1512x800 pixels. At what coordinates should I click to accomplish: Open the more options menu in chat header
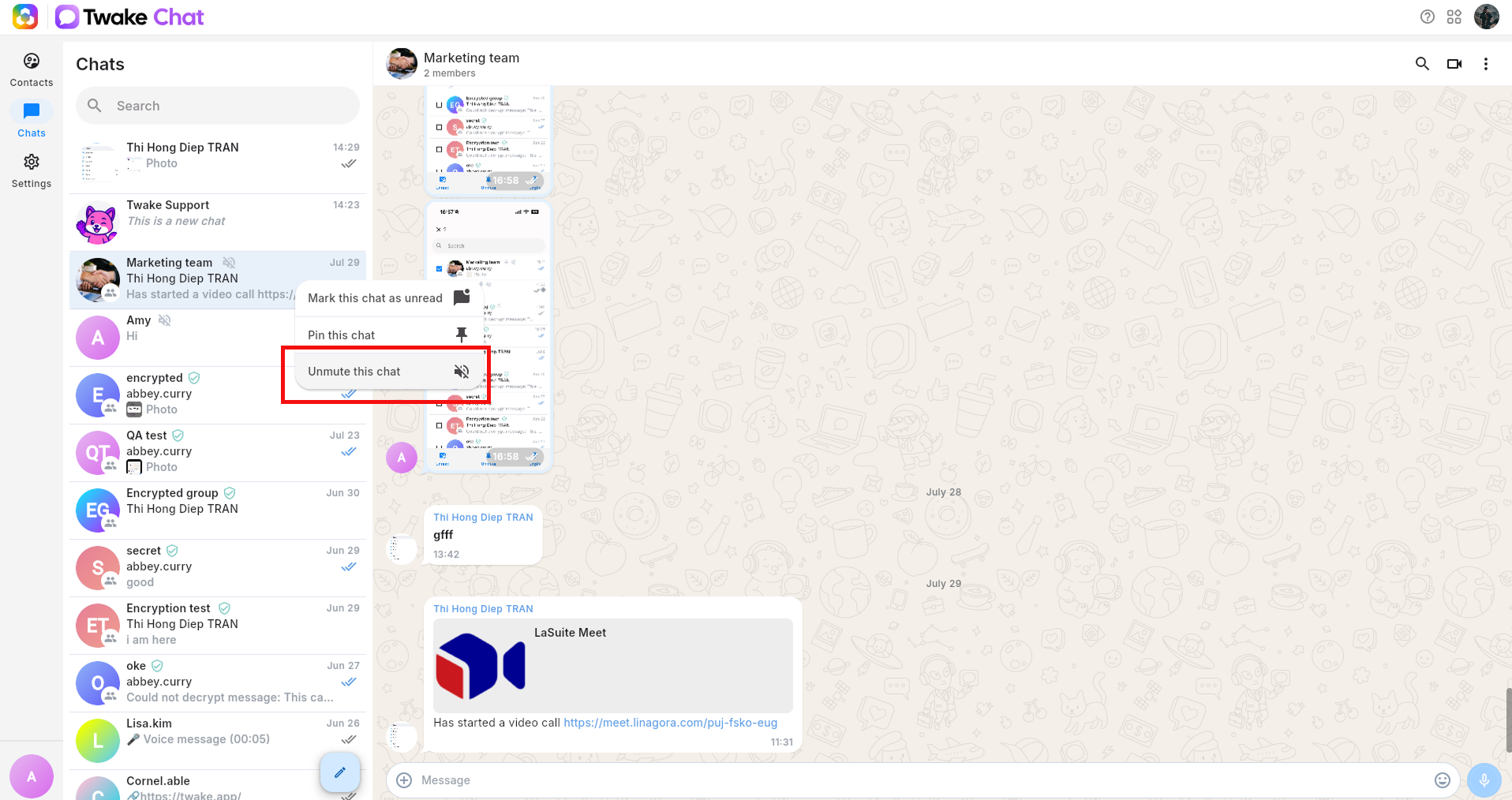[1486, 64]
